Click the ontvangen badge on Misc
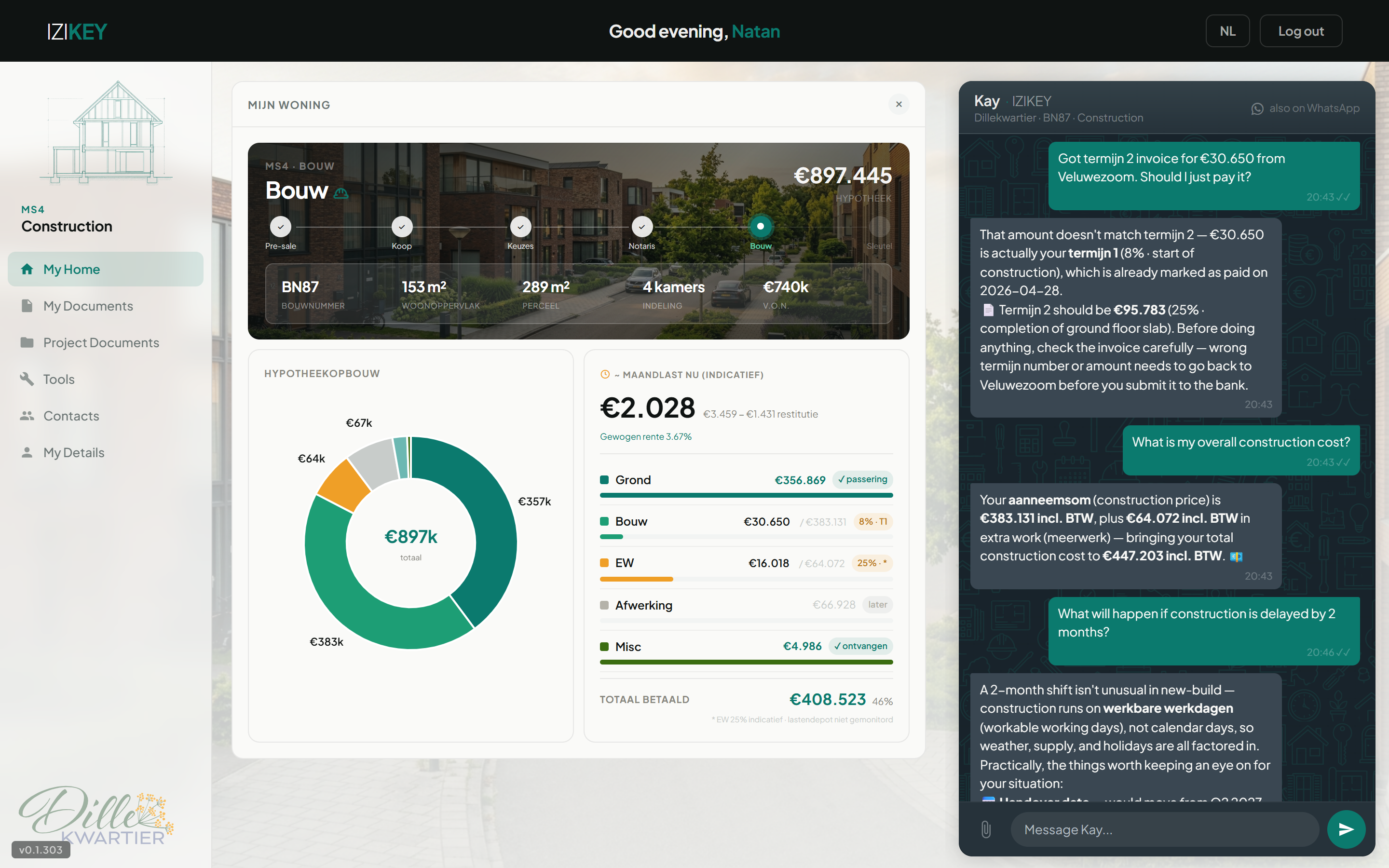This screenshot has height=868, width=1389. point(860,646)
